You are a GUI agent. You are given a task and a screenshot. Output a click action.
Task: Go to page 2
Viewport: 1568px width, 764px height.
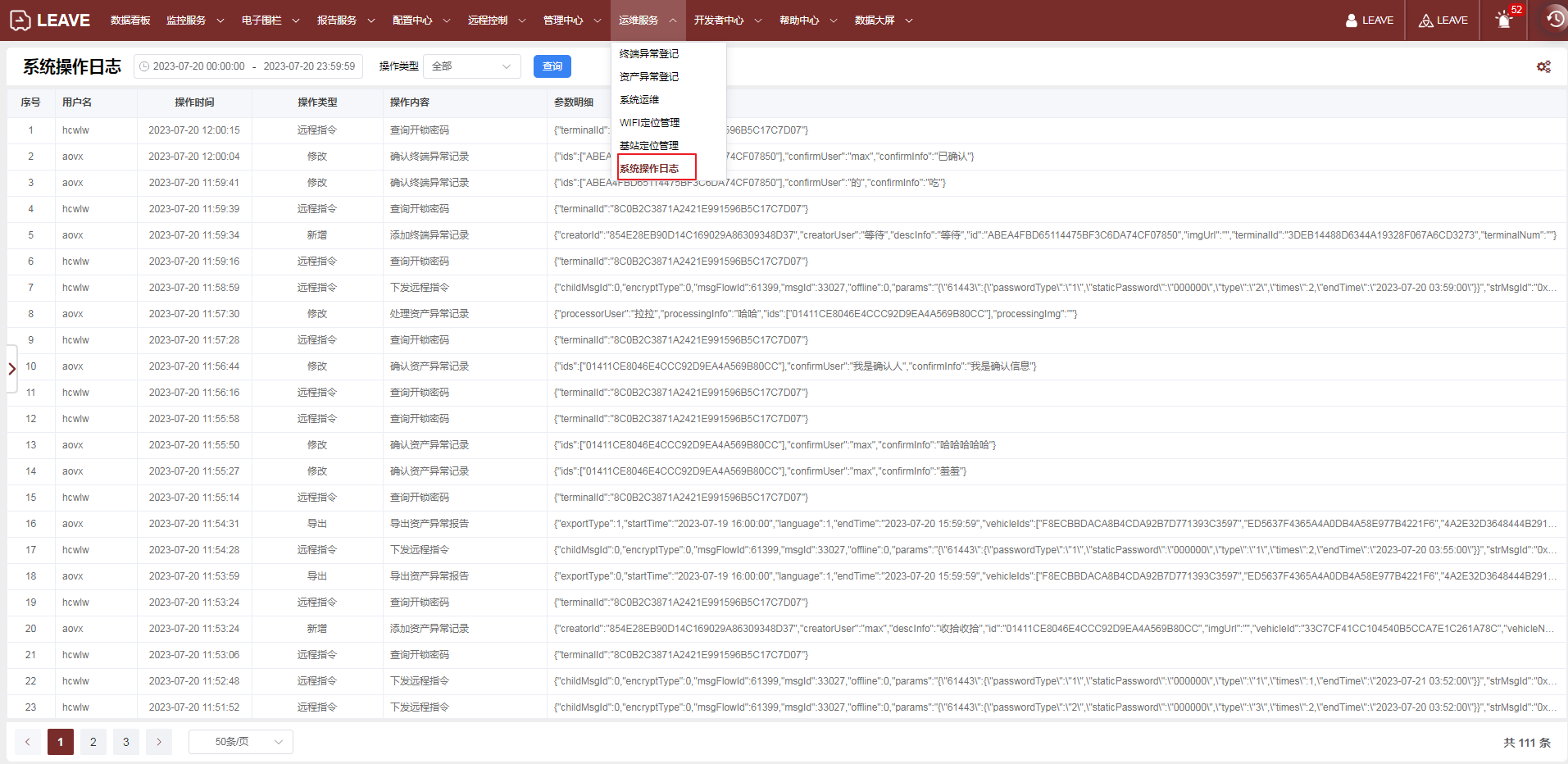[93, 742]
